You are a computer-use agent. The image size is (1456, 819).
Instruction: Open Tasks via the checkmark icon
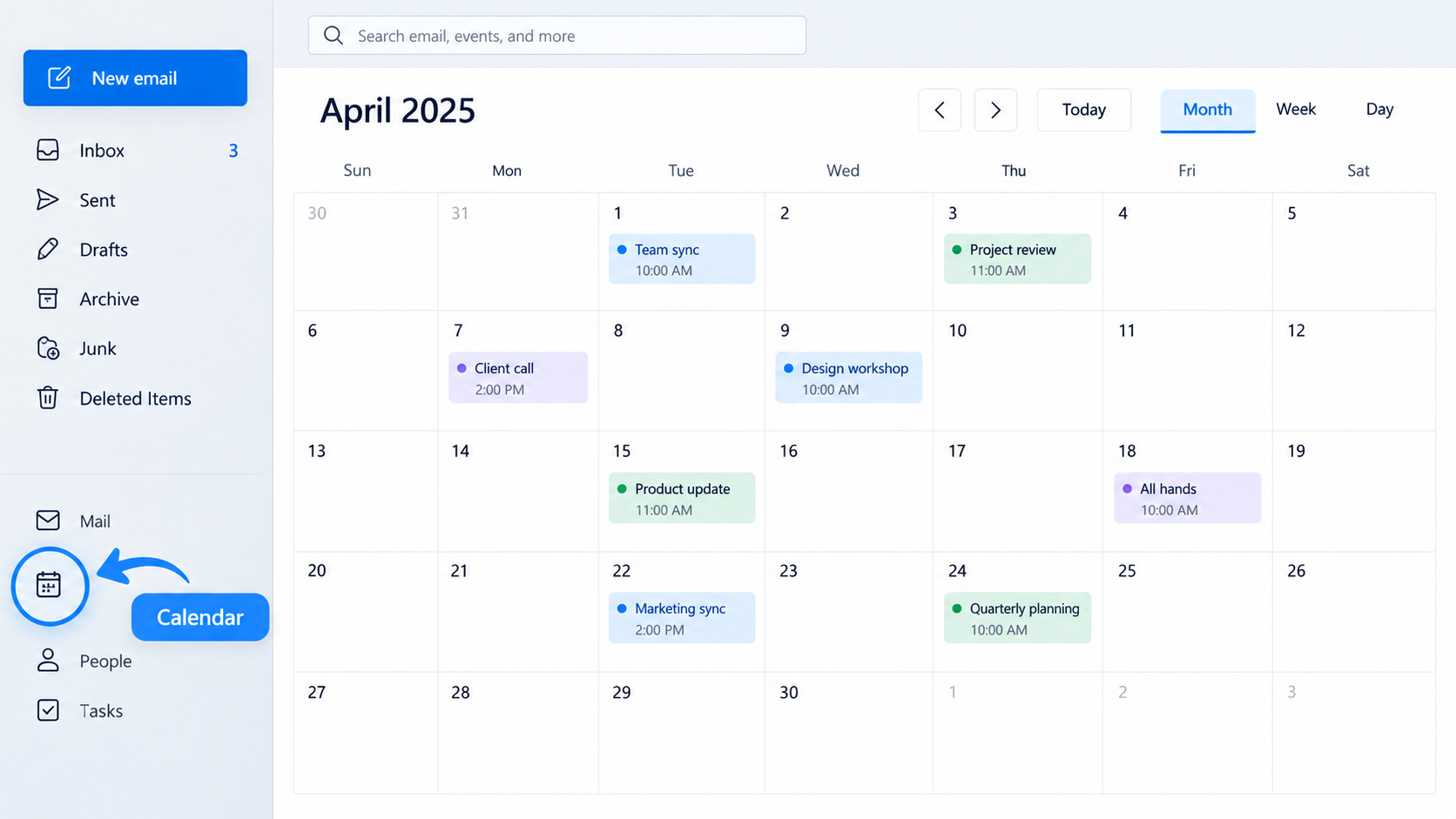coord(48,710)
